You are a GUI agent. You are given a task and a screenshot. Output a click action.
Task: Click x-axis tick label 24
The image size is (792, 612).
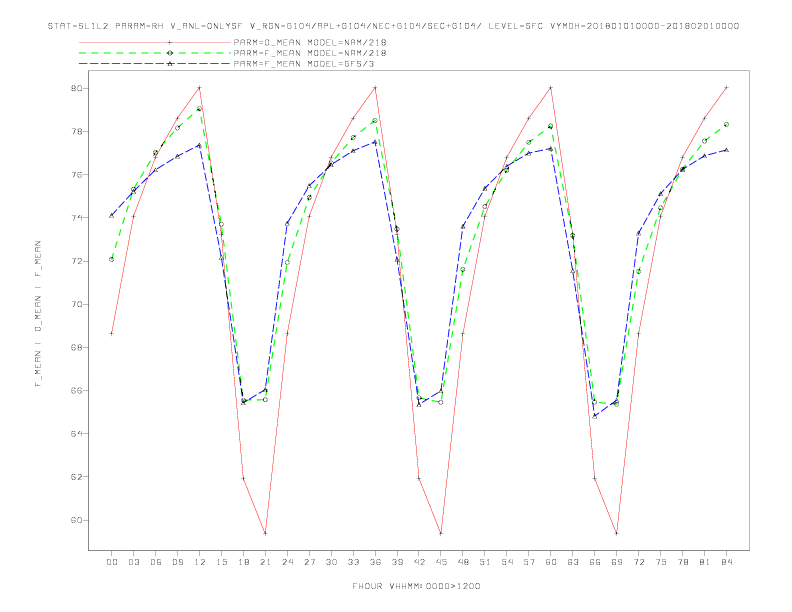click(287, 562)
